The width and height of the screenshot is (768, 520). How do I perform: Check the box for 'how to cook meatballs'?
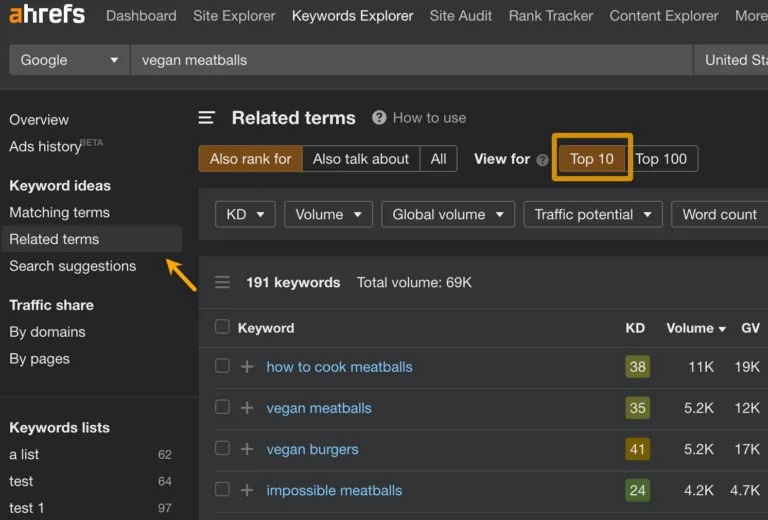222,366
